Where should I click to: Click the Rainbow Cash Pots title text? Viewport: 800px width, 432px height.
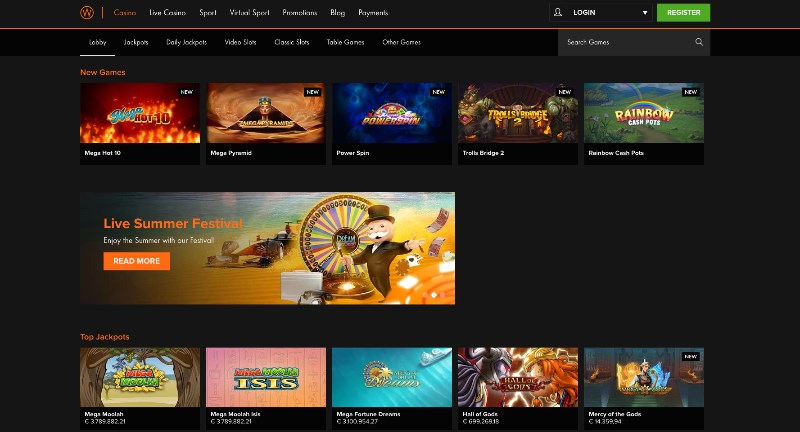tap(616, 153)
